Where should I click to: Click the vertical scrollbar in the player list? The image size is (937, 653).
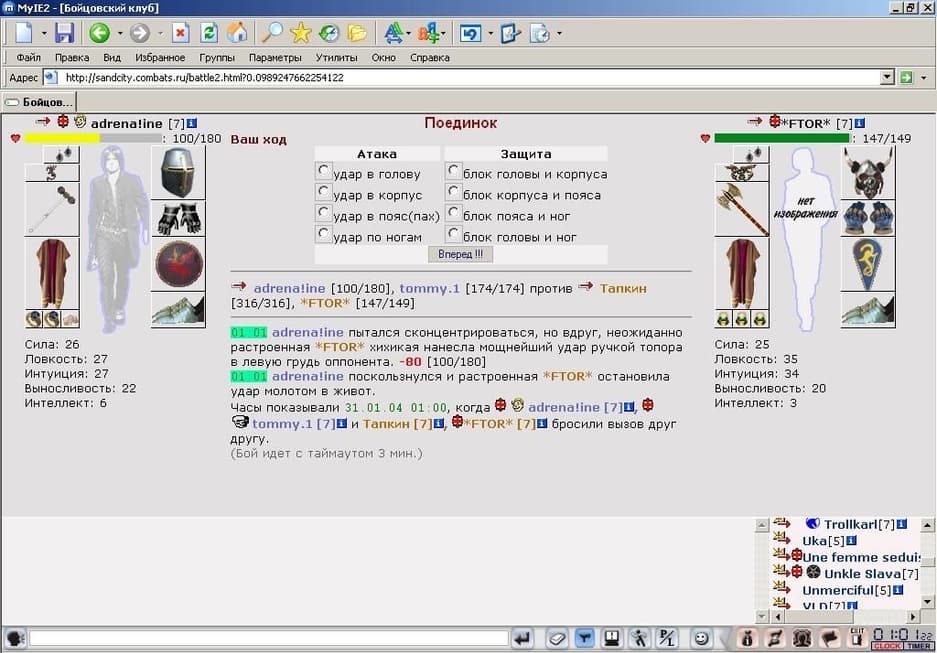pos(927,563)
